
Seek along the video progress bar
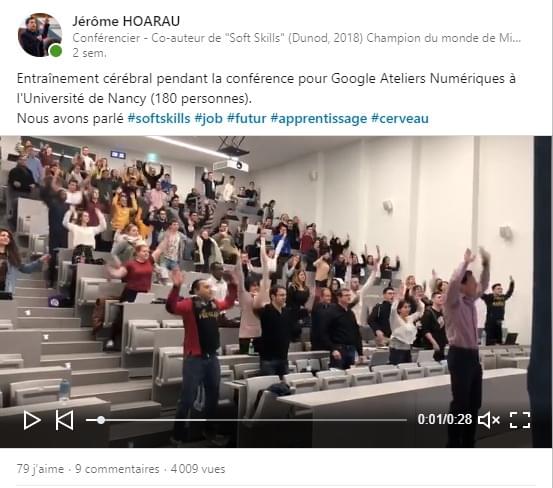click(247, 420)
